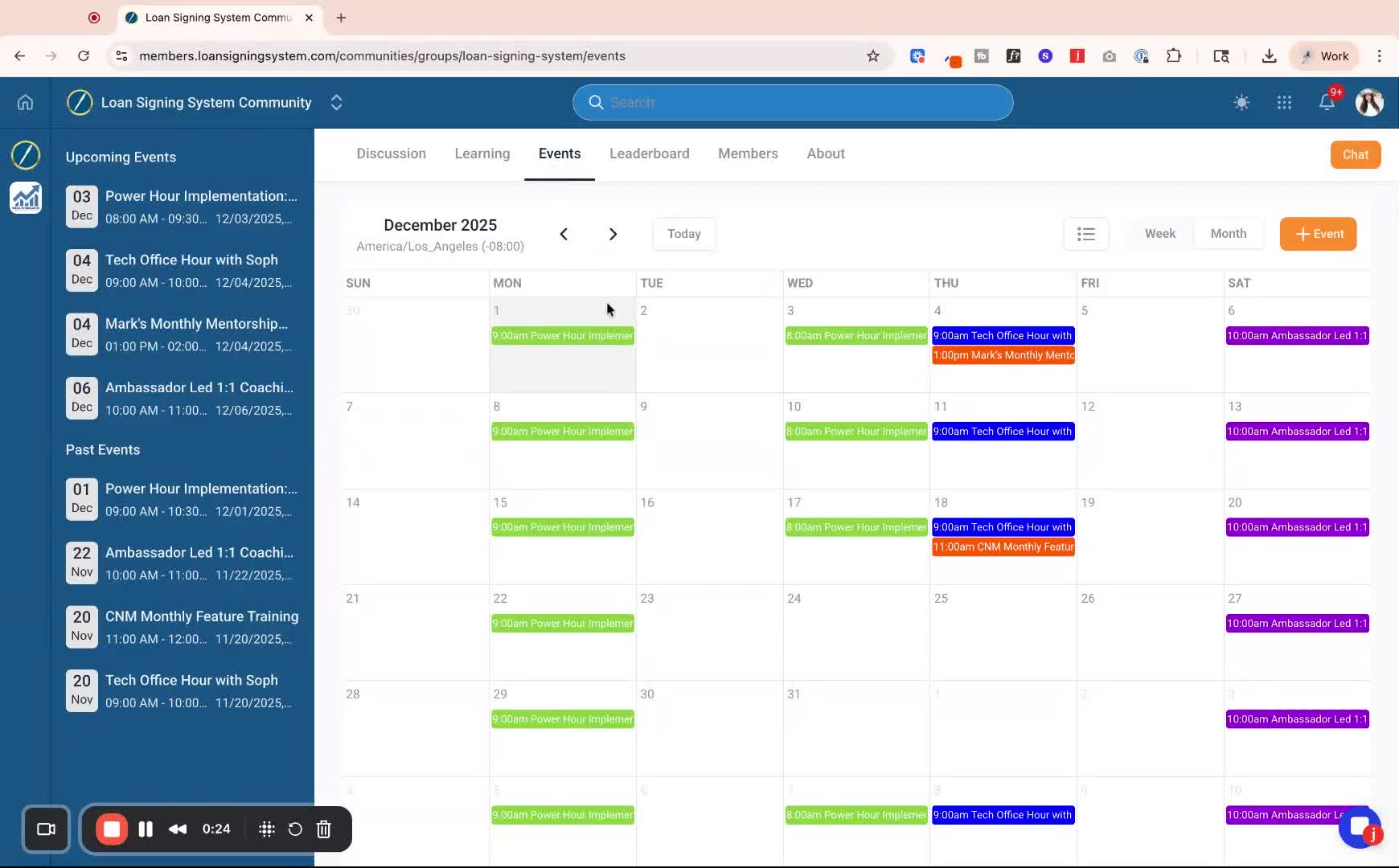Open the chat widget bubble at bottom right
This screenshot has height=868, width=1399.
pyautogui.click(x=1360, y=826)
